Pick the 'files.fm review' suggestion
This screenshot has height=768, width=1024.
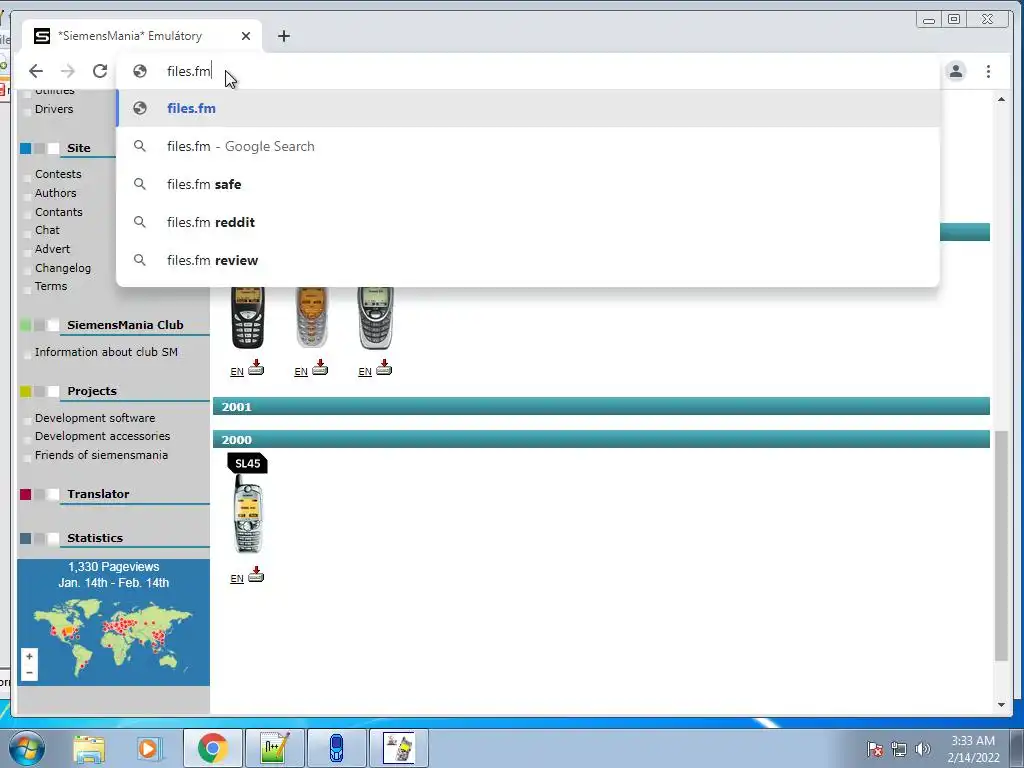528,260
